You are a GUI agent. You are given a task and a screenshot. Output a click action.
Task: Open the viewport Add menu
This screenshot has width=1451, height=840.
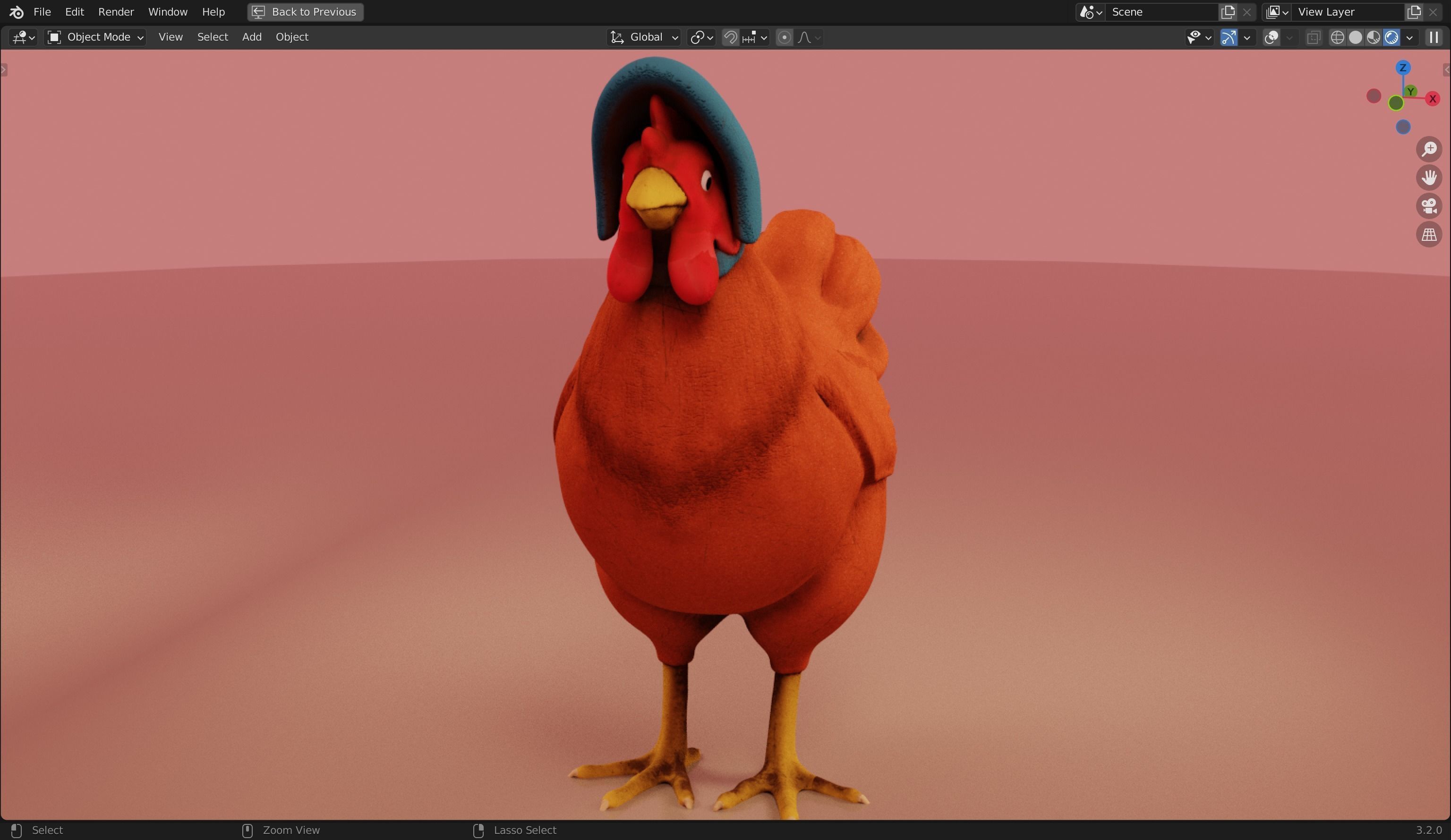point(252,37)
